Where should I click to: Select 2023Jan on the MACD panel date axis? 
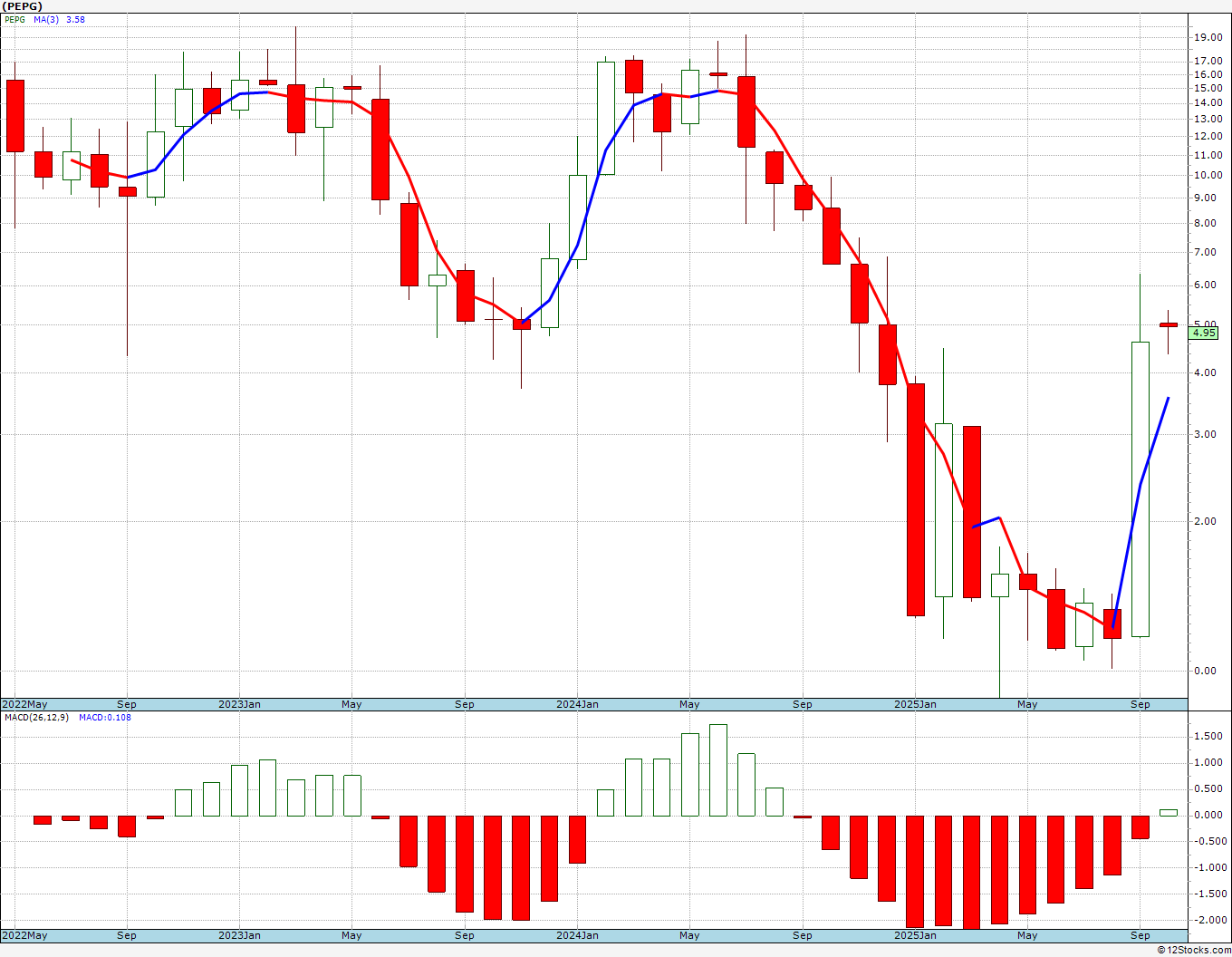click(x=240, y=935)
